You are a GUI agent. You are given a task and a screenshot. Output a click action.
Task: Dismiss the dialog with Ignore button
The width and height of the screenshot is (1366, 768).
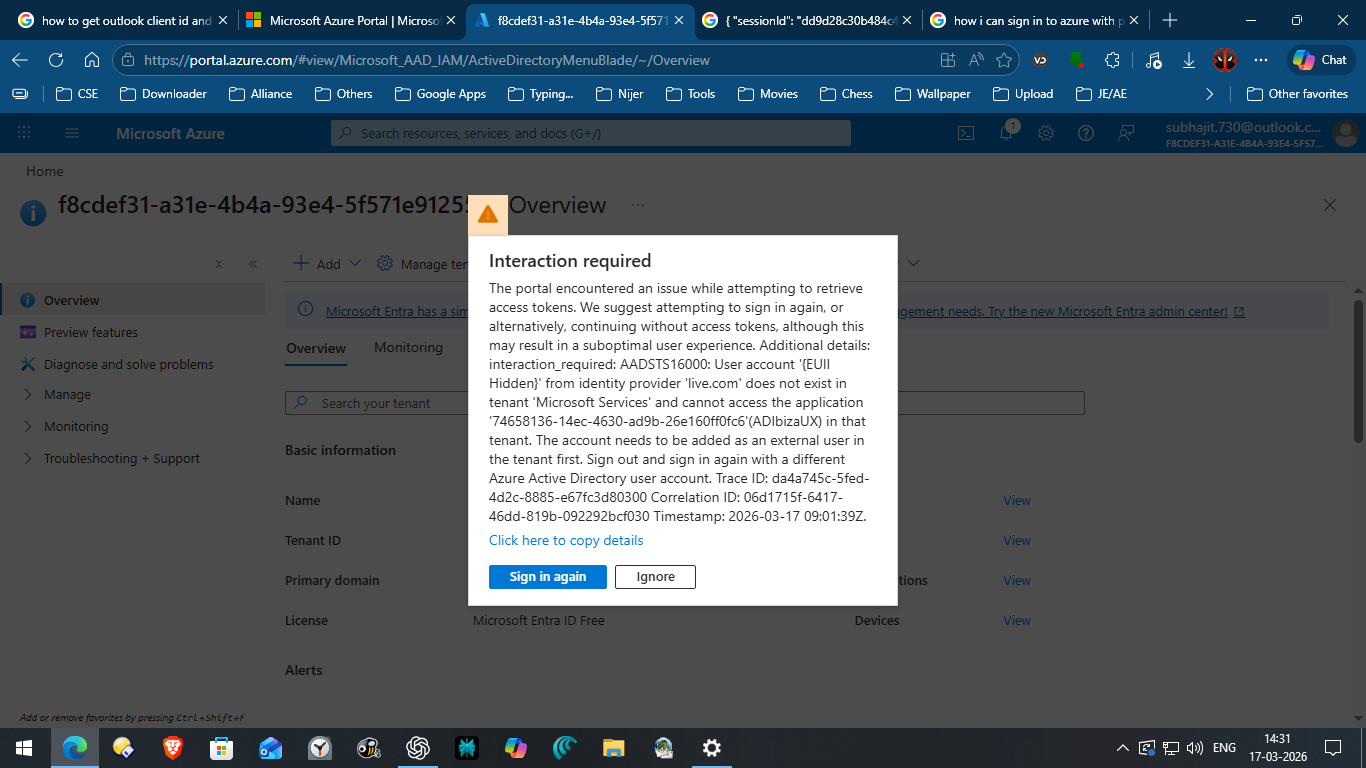coord(655,577)
